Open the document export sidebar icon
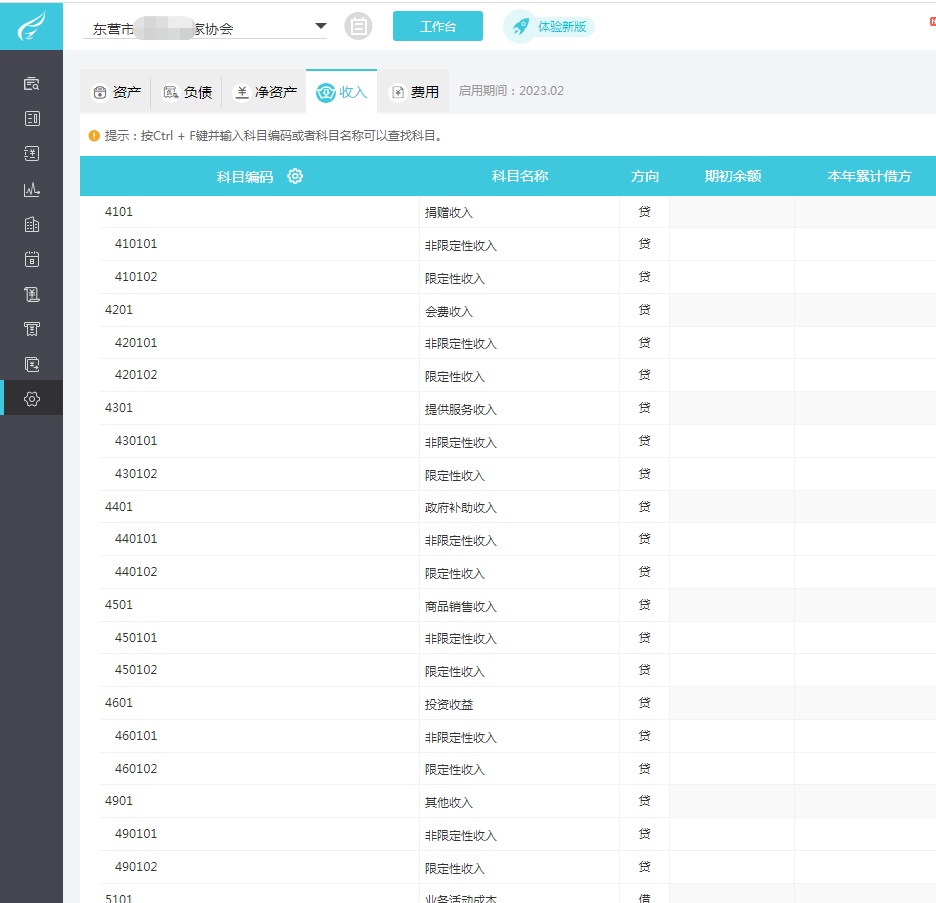 (32, 364)
